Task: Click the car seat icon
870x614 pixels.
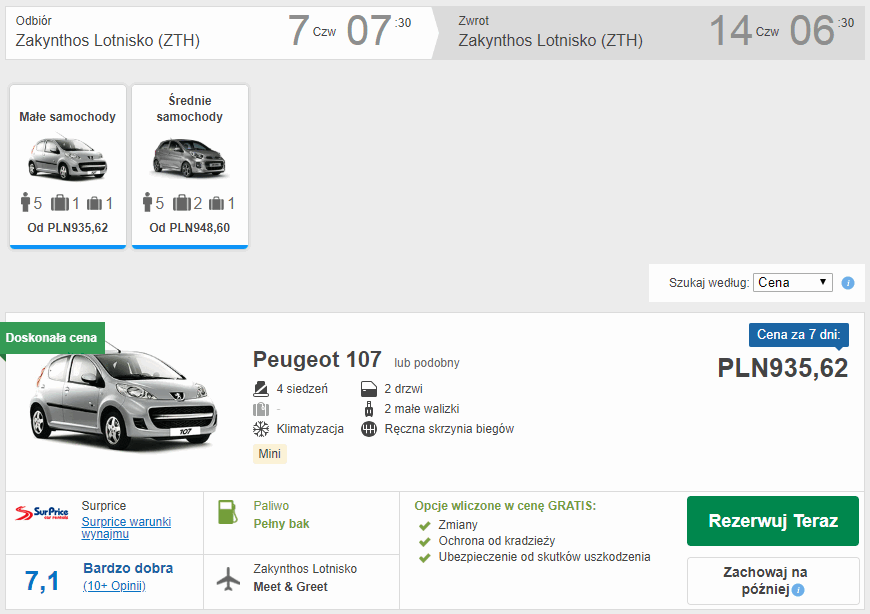Action: (x=260, y=389)
